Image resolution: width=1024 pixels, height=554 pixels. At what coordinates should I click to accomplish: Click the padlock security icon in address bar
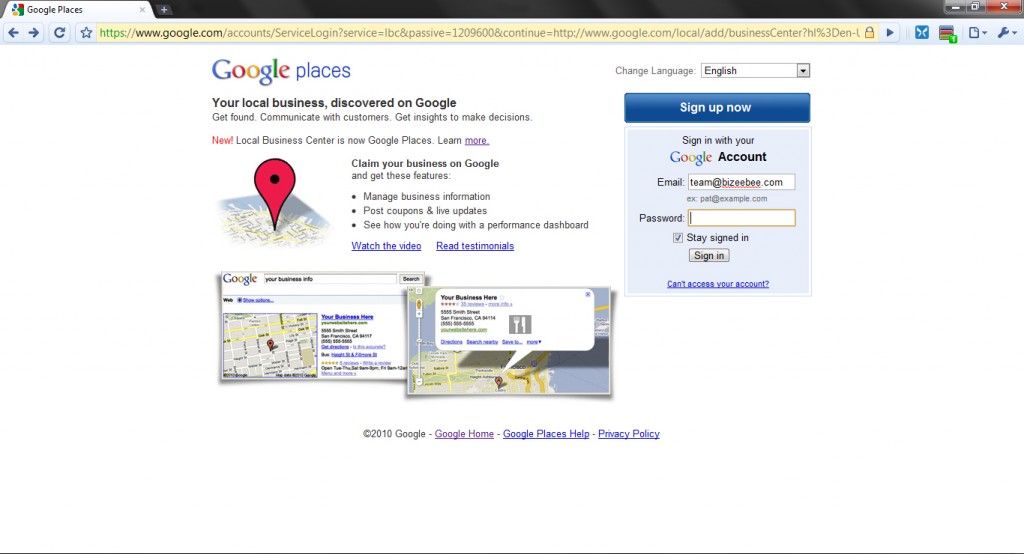(x=869, y=33)
